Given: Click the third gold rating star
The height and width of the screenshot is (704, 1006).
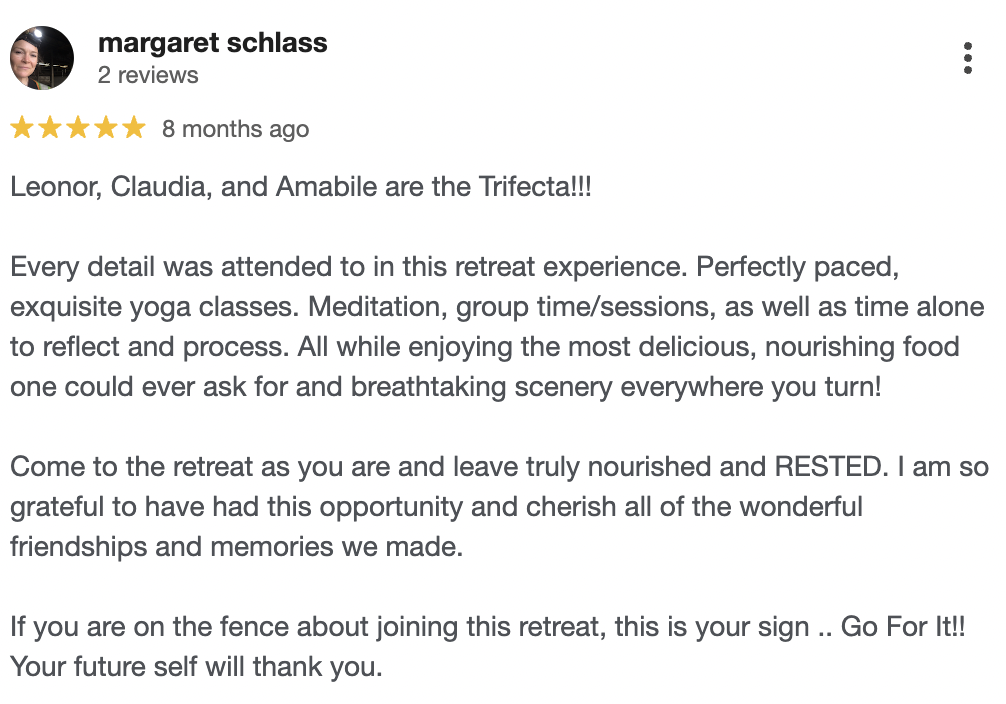Looking at the screenshot, I should pos(78,128).
